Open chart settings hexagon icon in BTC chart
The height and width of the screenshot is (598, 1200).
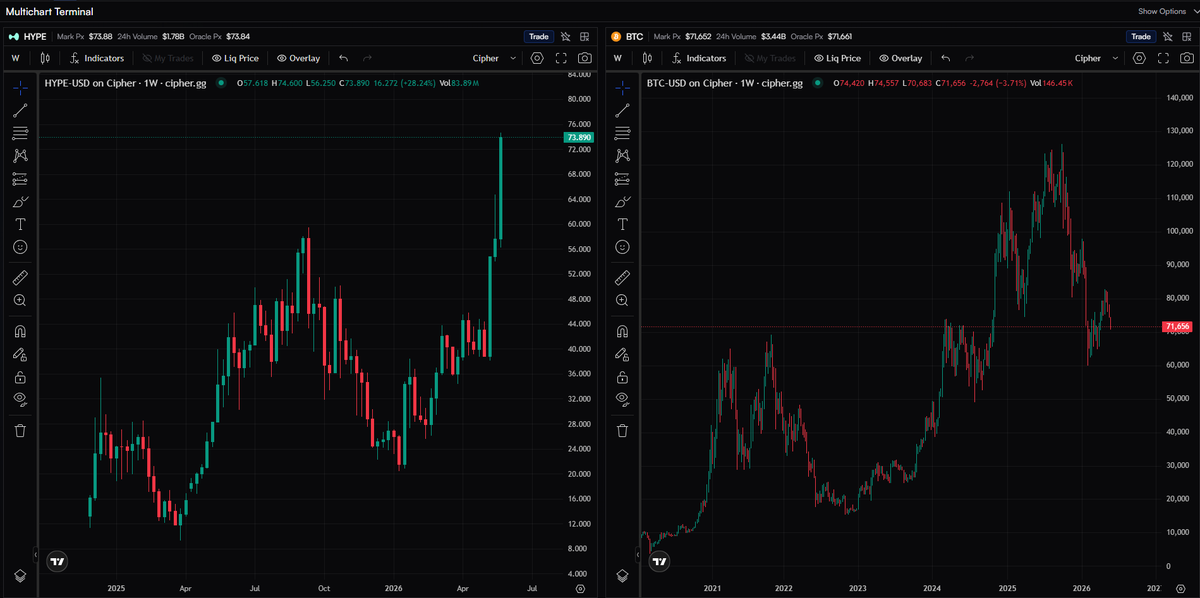coord(1140,58)
